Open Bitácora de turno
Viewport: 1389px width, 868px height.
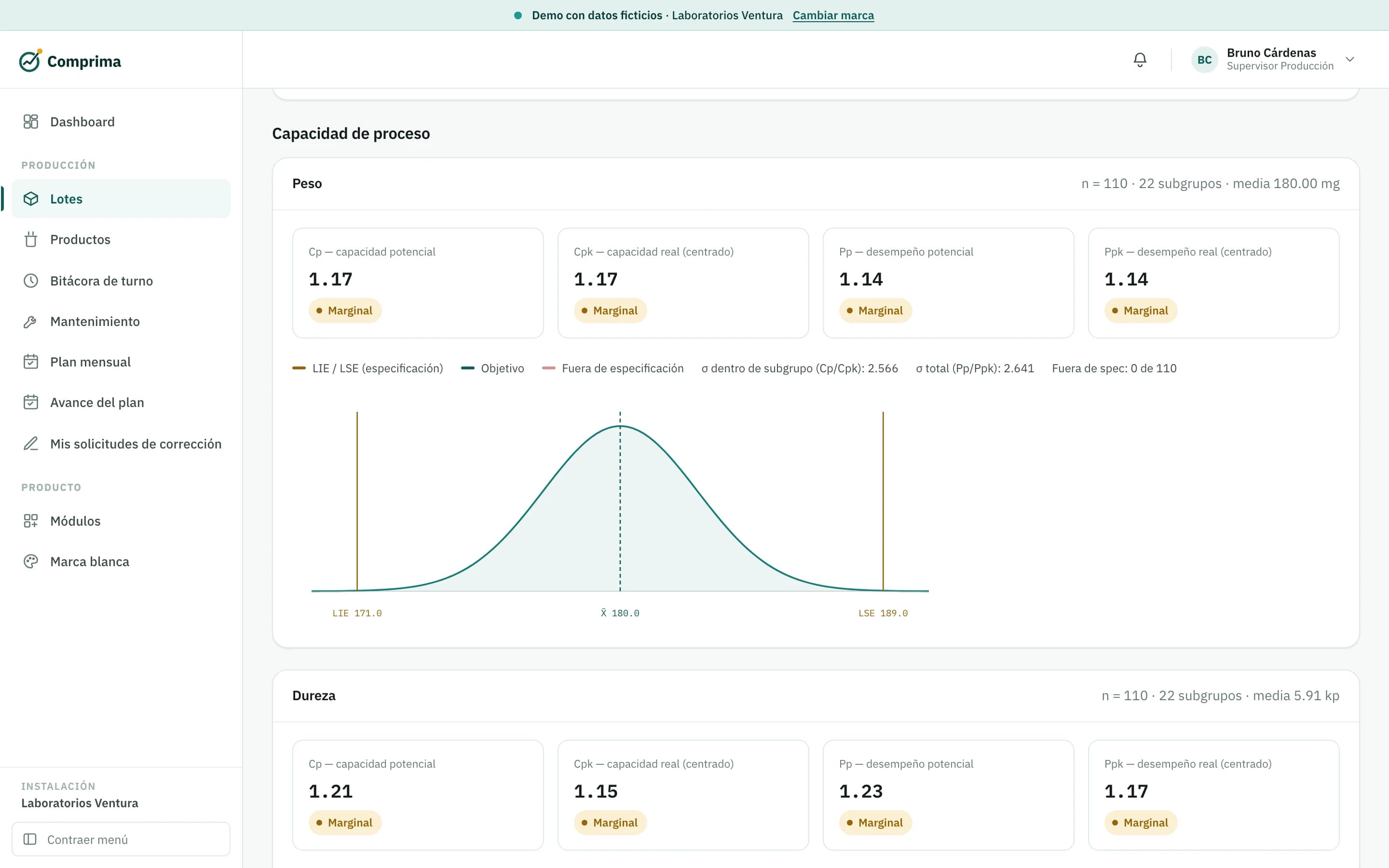[x=121, y=281]
